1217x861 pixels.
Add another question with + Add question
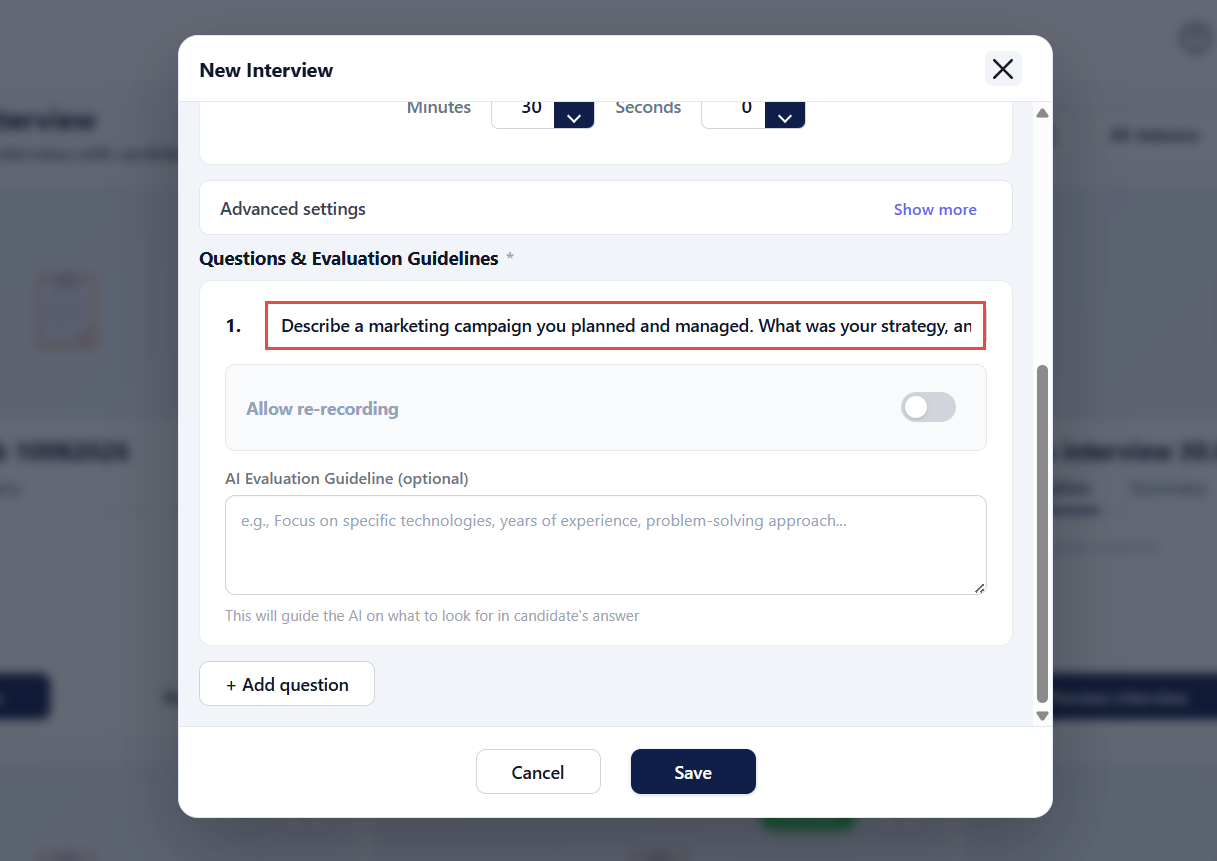click(287, 684)
